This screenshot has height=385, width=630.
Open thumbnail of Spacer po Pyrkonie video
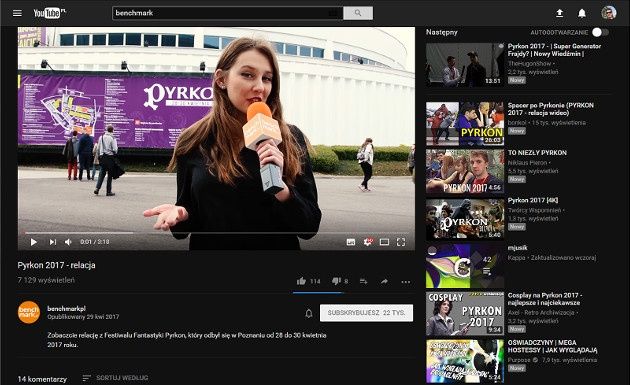pos(465,124)
